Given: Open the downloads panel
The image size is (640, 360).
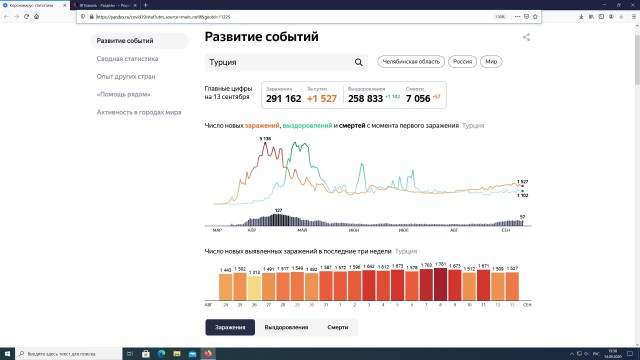Looking at the screenshot, I should tap(581, 17).
